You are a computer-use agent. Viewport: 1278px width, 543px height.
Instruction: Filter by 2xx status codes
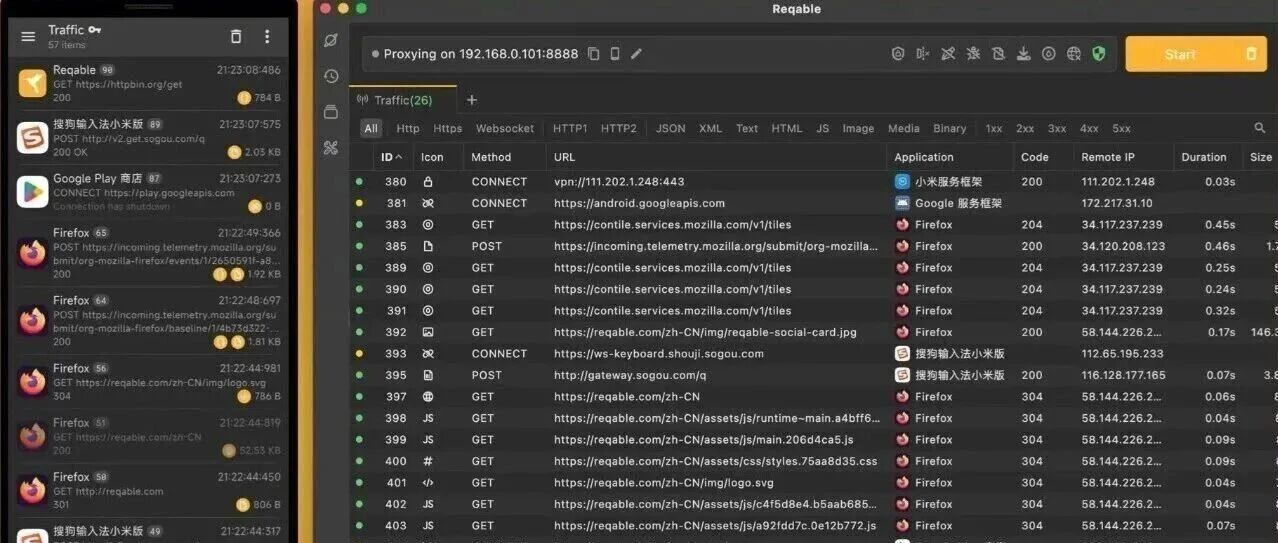click(x=1025, y=128)
